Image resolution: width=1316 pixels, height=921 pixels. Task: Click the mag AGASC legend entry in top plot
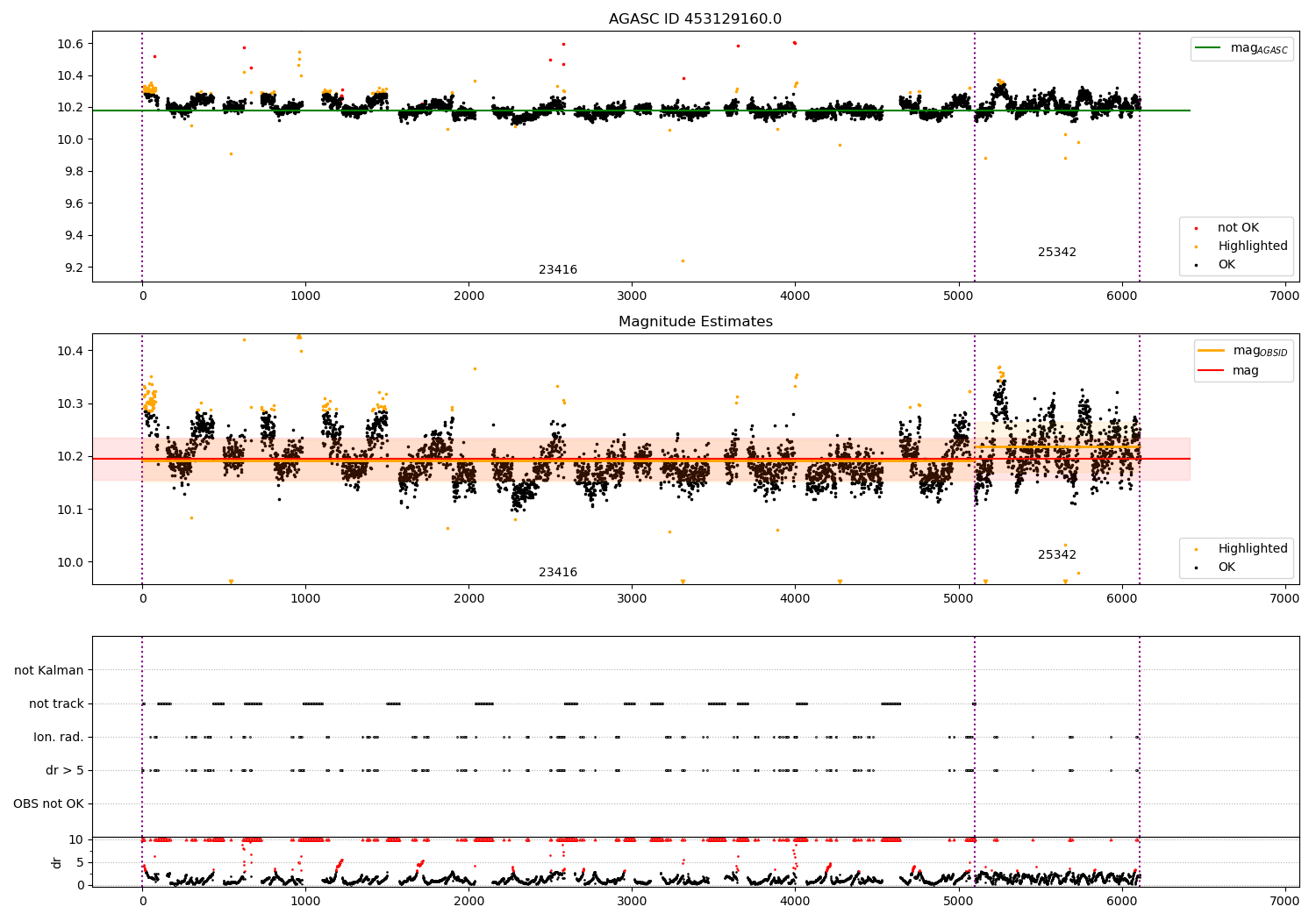[1241, 48]
